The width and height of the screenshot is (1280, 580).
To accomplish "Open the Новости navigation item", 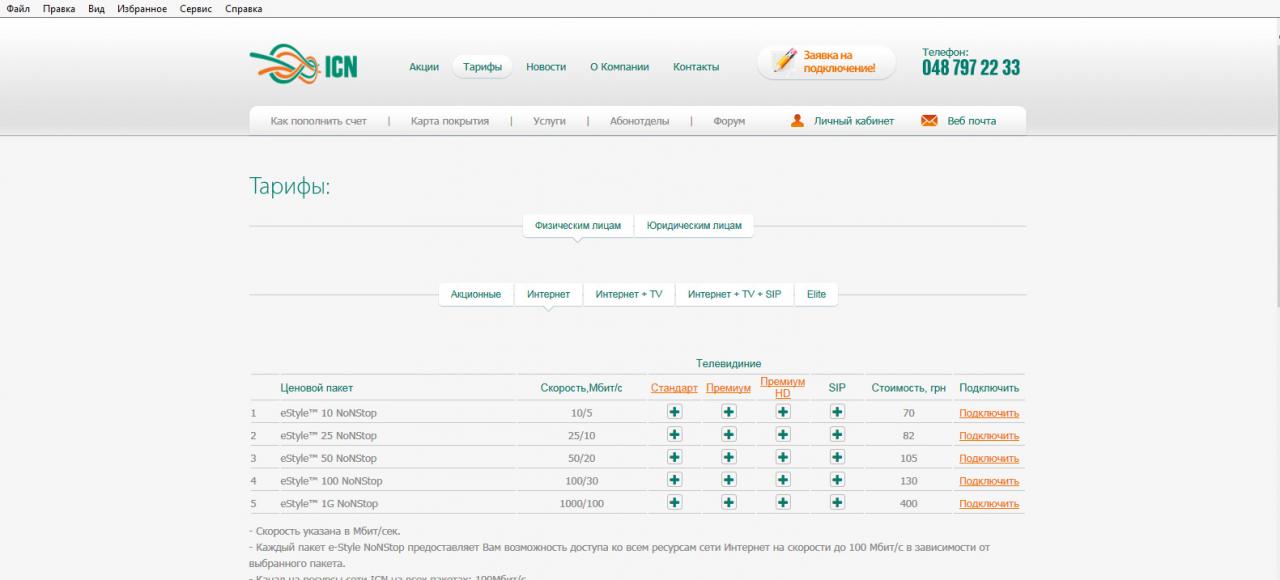I will (546, 67).
